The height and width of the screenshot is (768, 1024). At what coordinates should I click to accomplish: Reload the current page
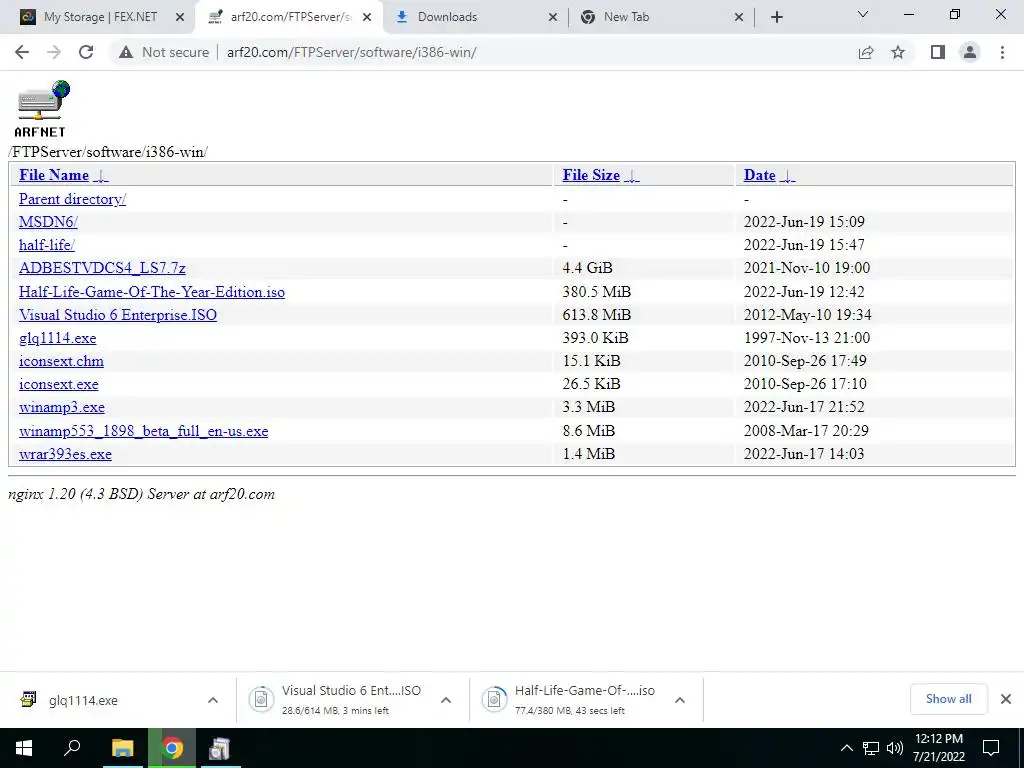(86, 52)
